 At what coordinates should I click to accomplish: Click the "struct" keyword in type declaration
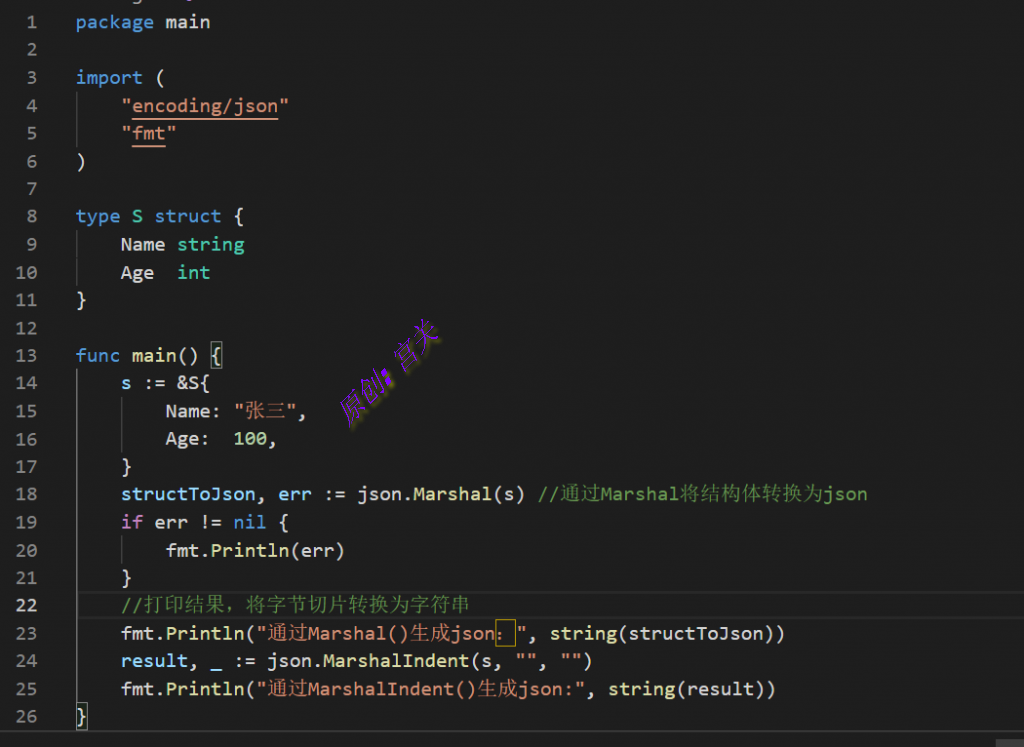187,217
